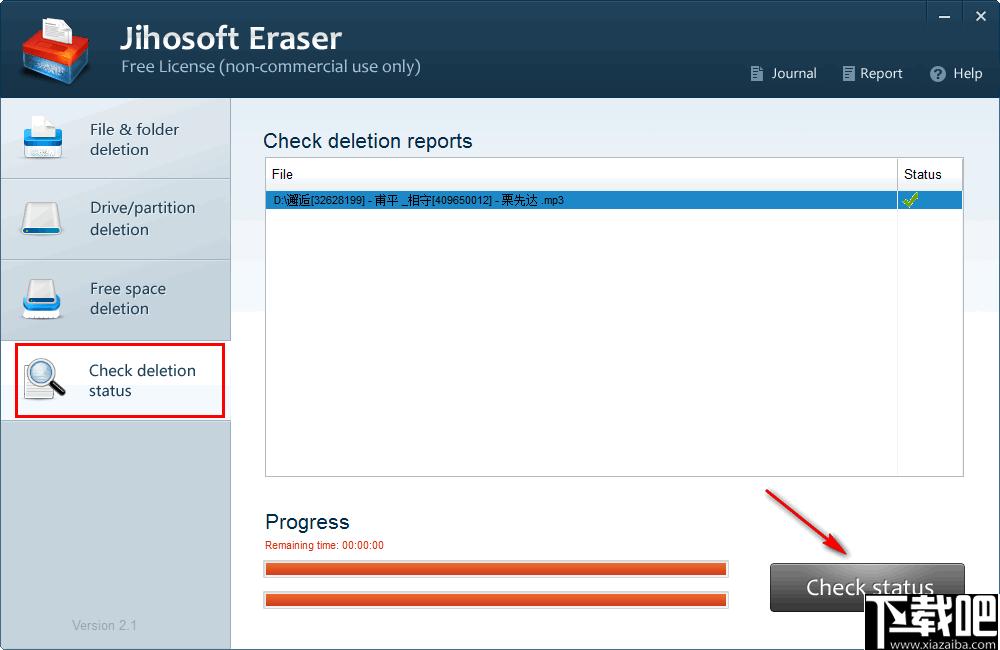Click the Version 2.1 label
Viewport: 1000px width, 650px height.
click(x=105, y=626)
